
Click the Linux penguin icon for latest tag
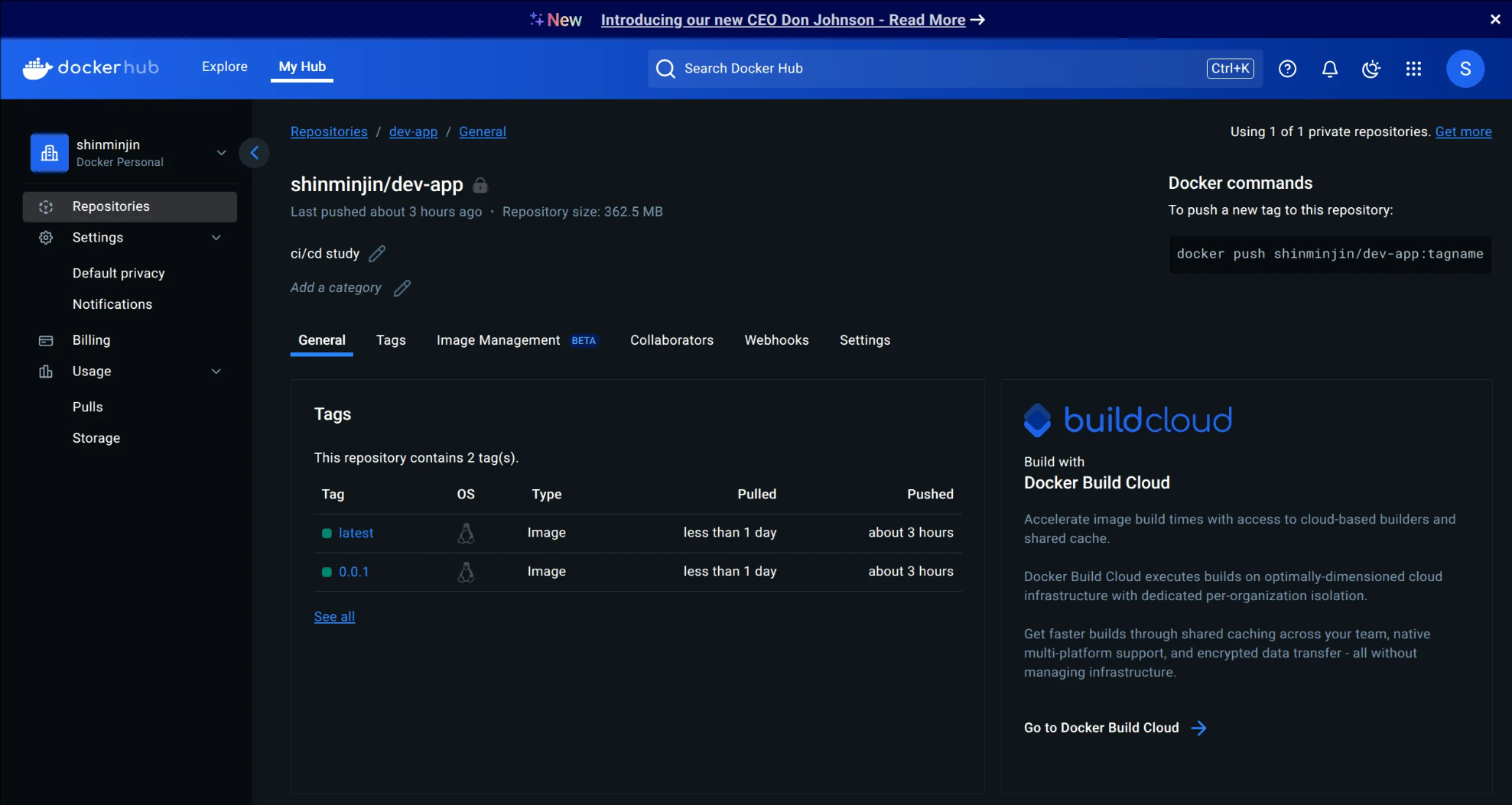(466, 533)
